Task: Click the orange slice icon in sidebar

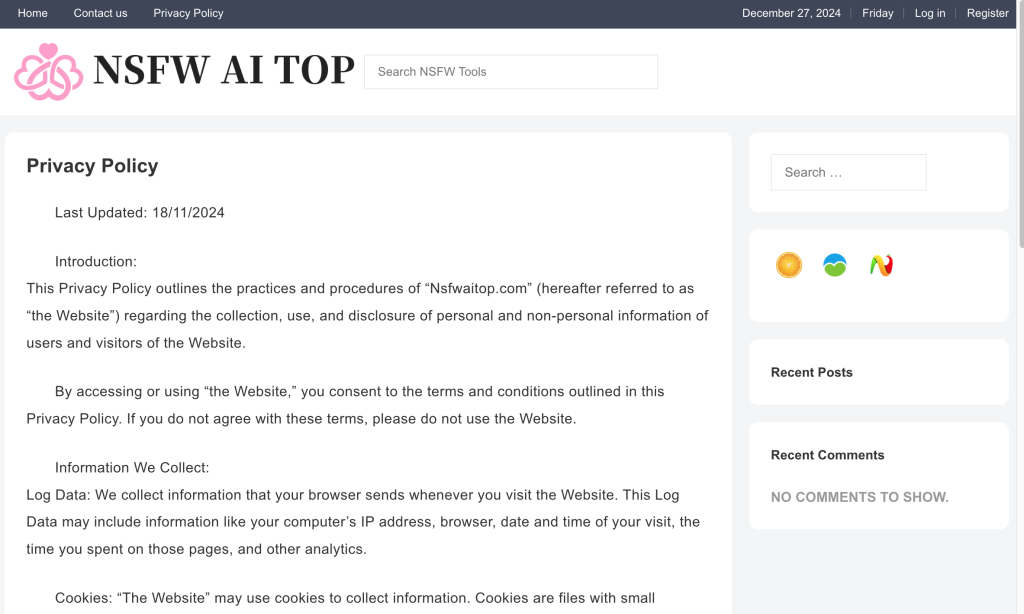Action: pyautogui.click(x=789, y=265)
